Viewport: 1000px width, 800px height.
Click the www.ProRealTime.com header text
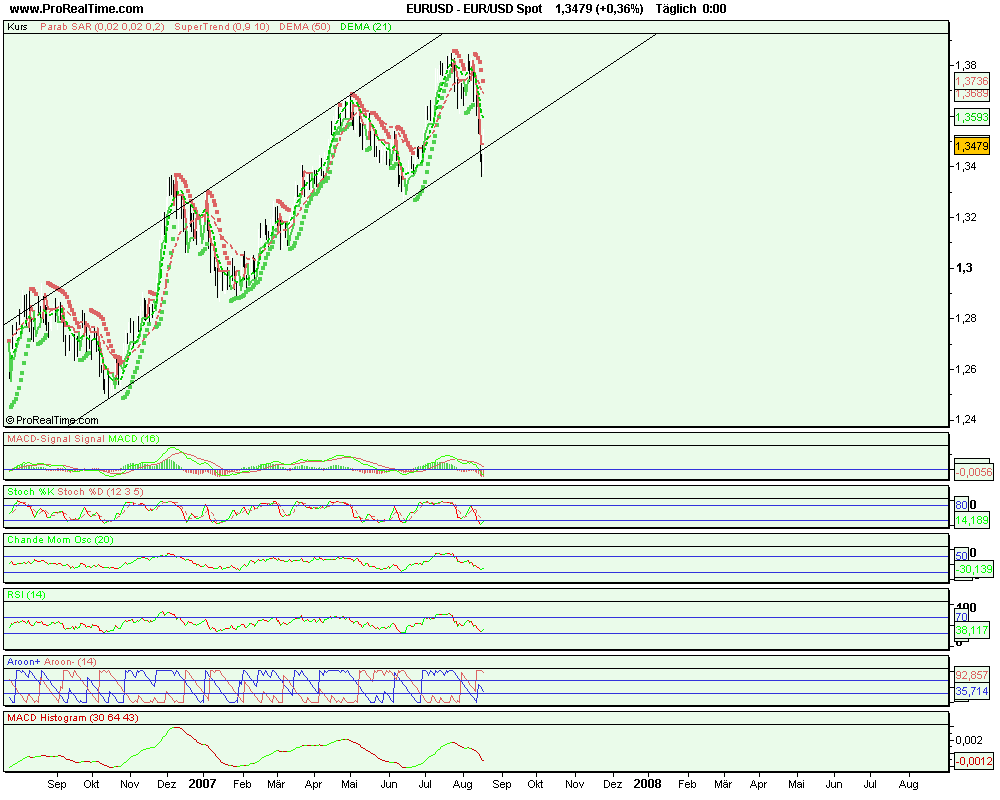pos(77,9)
